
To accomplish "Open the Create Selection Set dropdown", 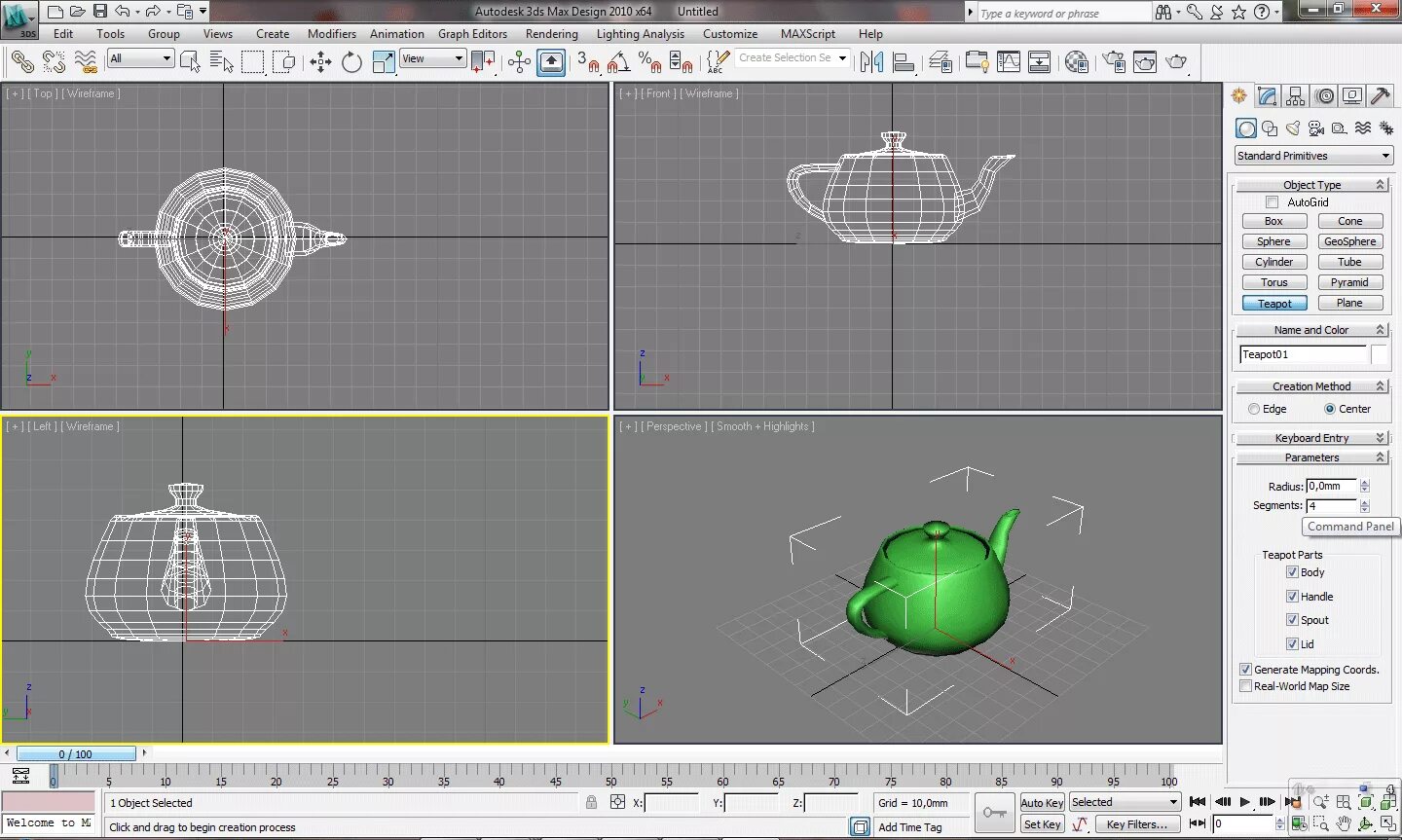I will 793,57.
